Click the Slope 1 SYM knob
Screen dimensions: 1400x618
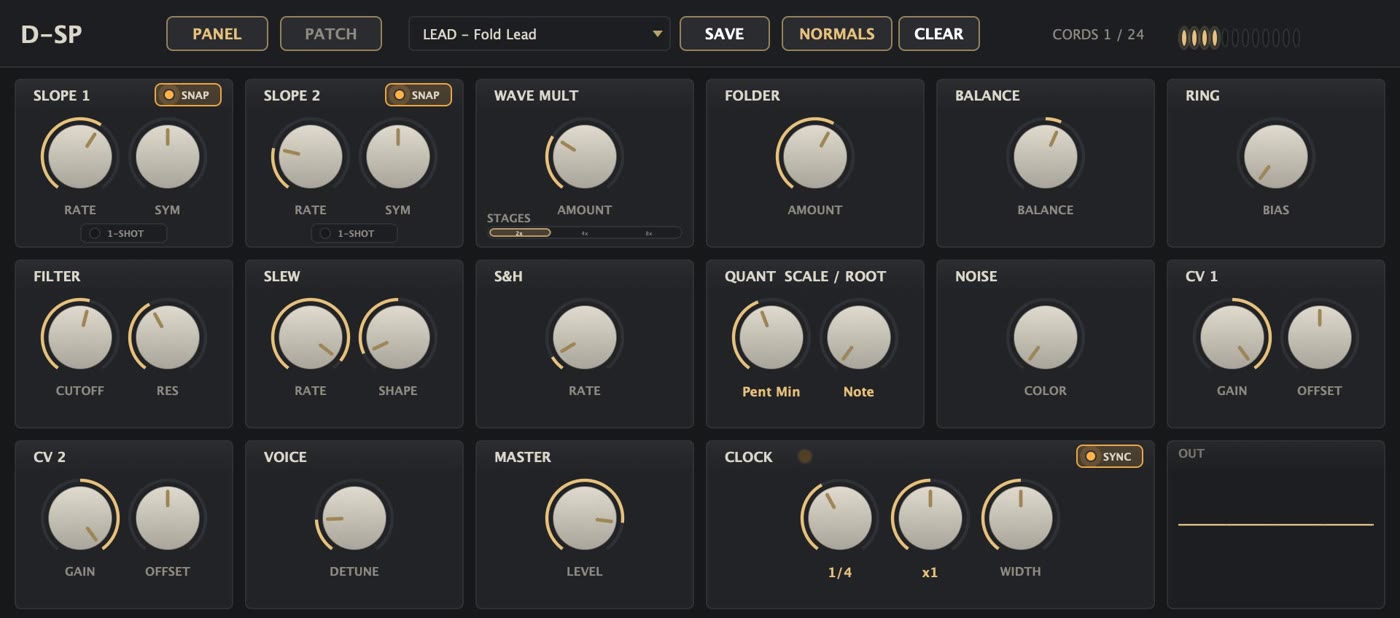[168, 157]
